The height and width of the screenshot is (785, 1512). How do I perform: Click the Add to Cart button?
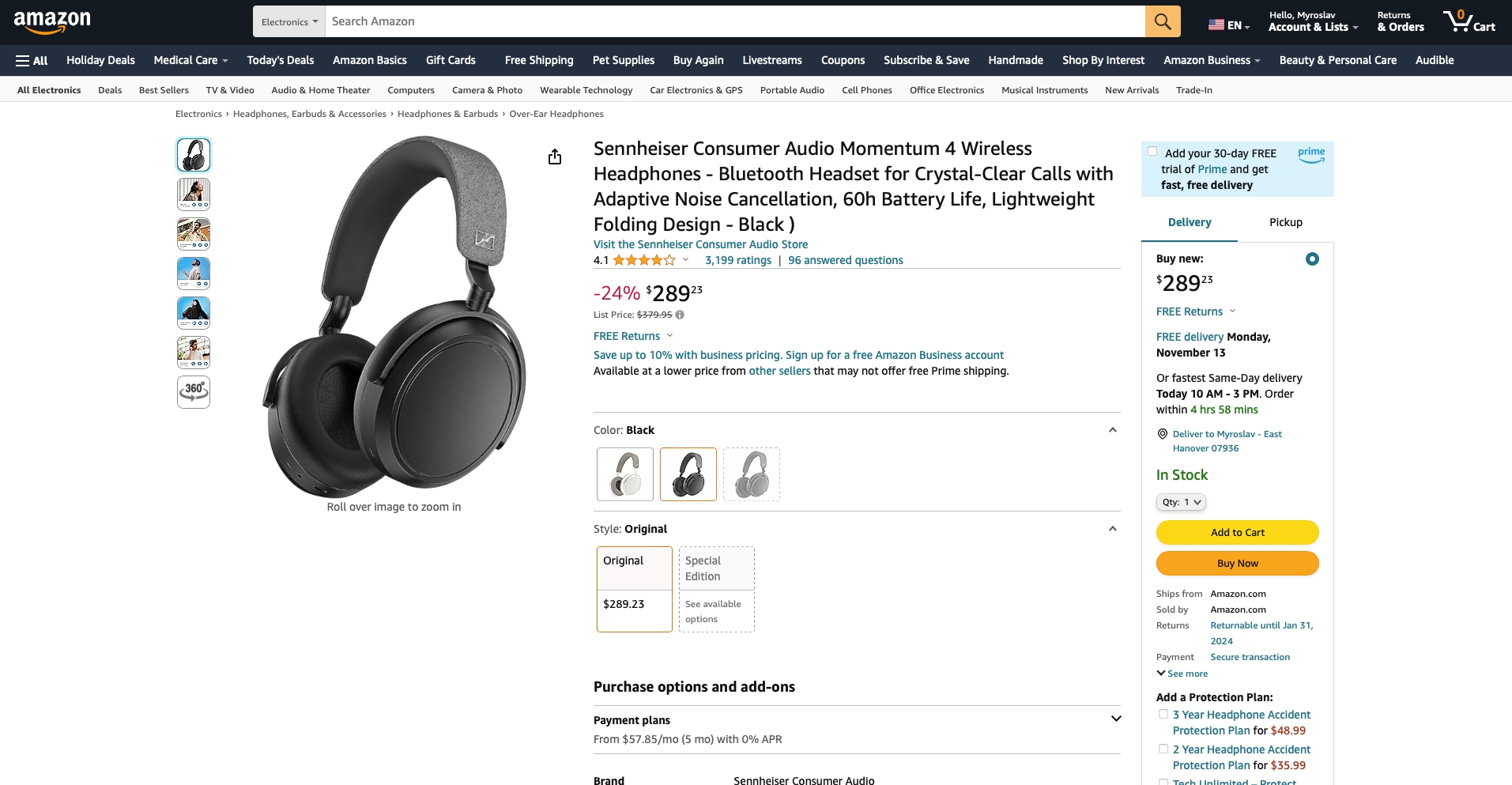point(1238,533)
